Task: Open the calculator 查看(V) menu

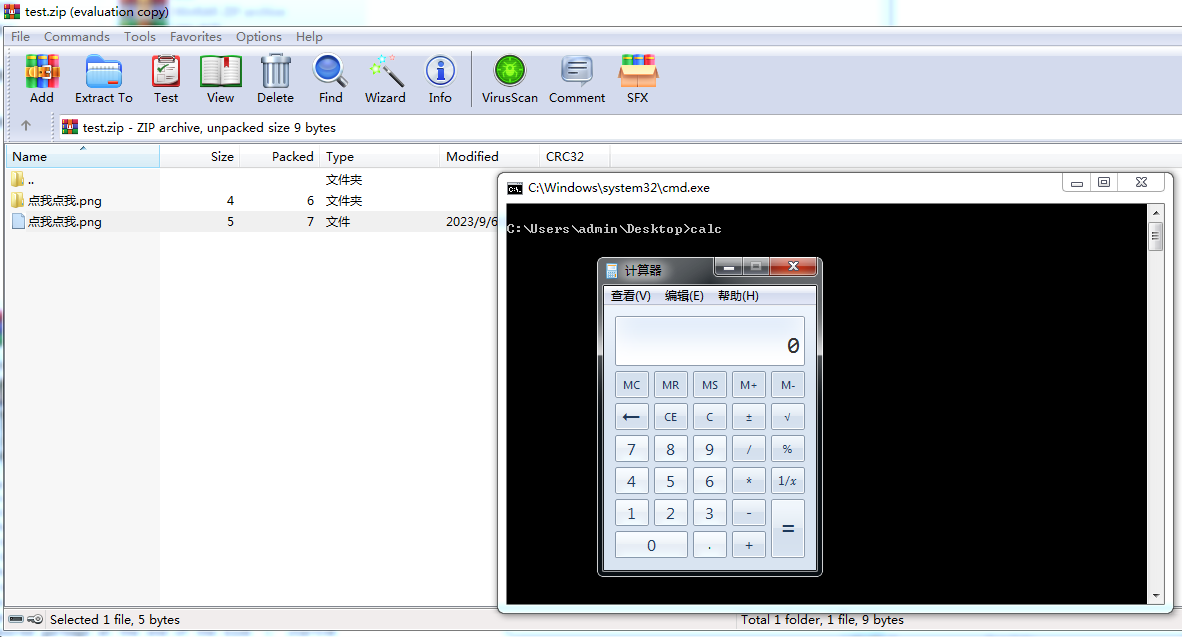Action: click(630, 296)
